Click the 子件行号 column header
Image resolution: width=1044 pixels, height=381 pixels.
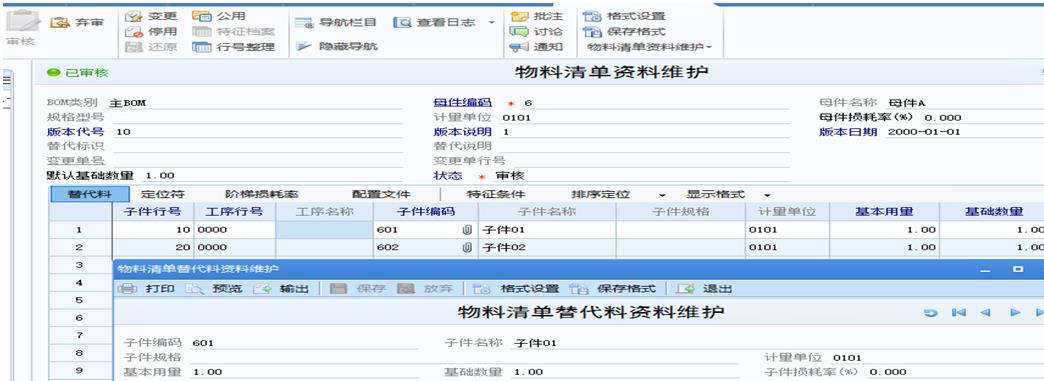tap(152, 212)
